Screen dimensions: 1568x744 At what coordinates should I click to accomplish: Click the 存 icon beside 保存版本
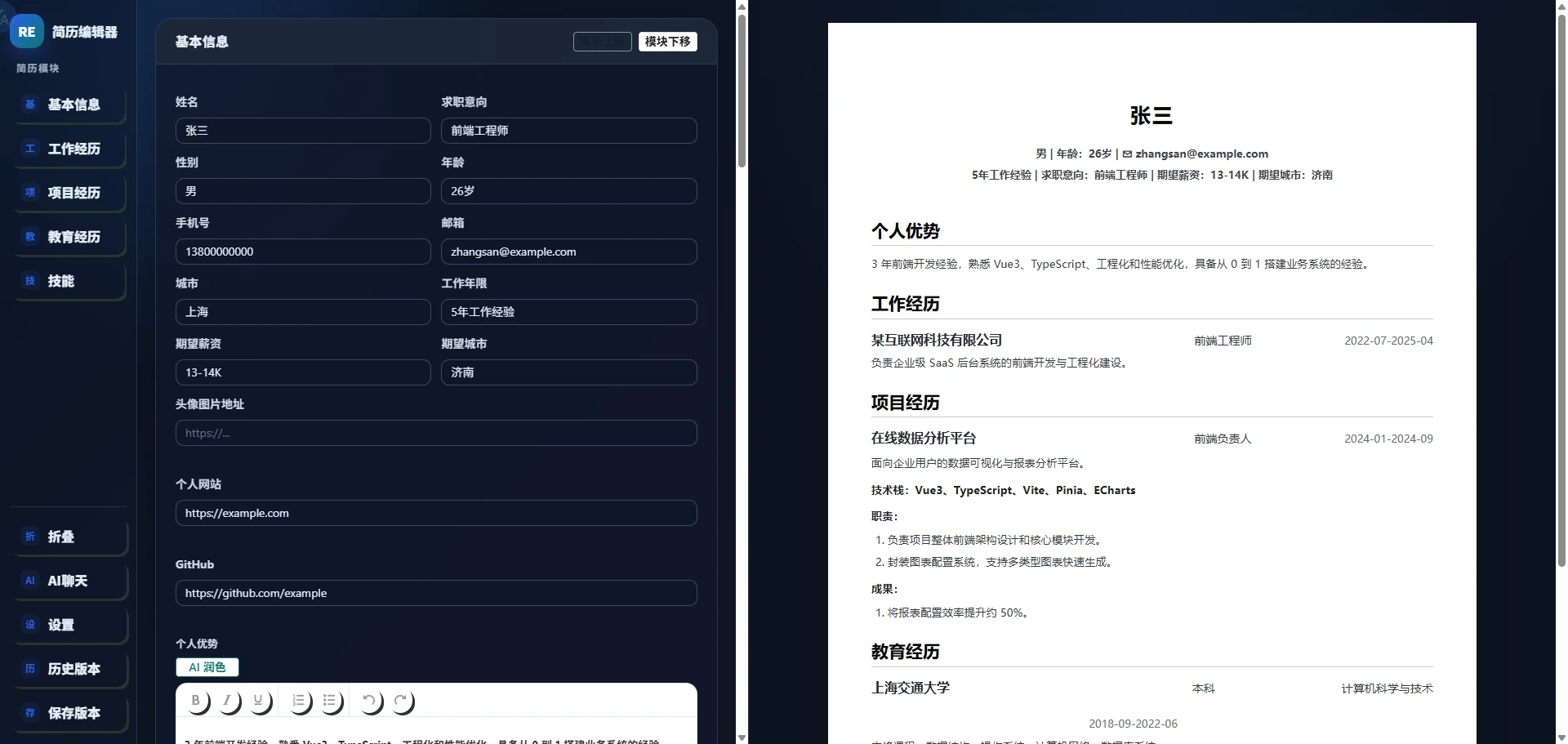30,713
